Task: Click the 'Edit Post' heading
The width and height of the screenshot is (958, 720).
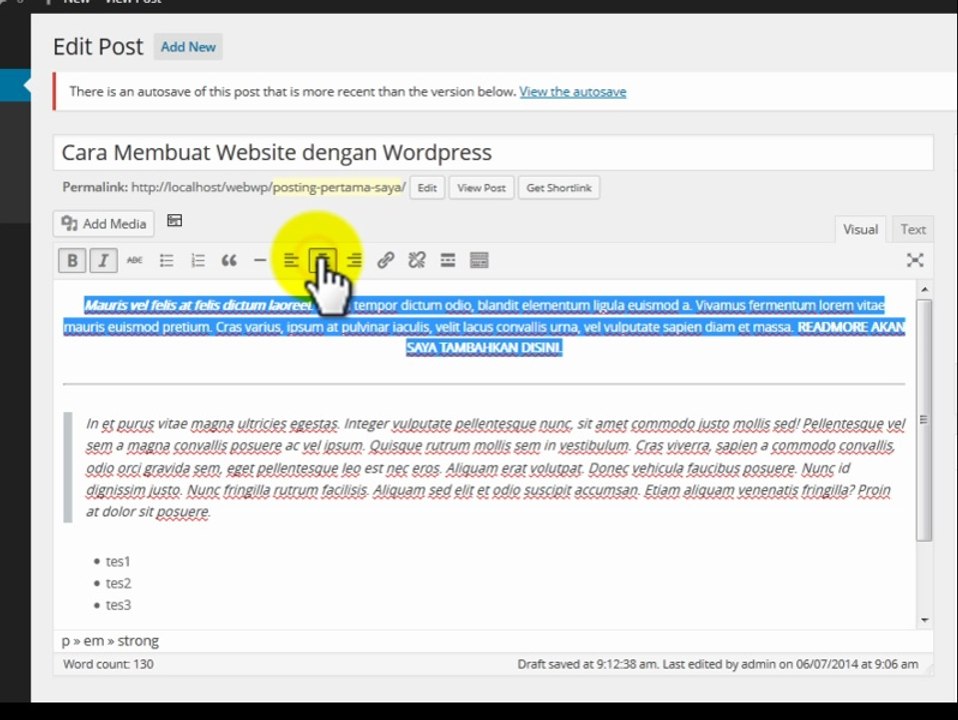Action: (x=98, y=47)
